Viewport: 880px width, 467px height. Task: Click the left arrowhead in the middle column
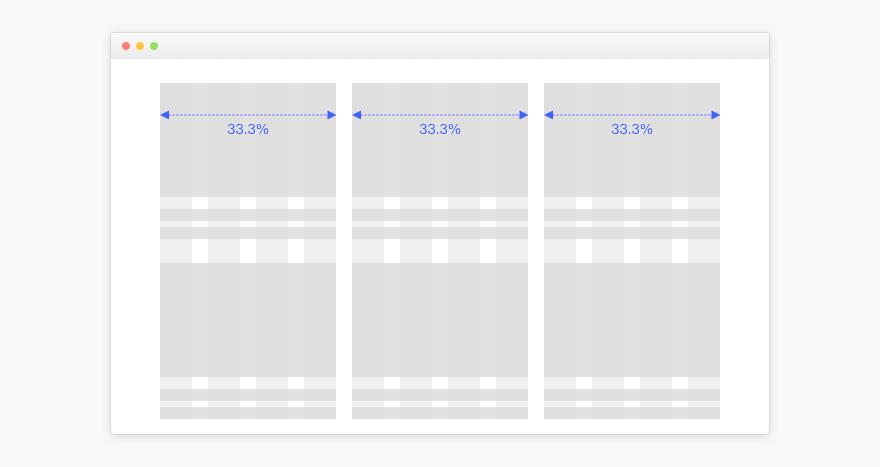(357, 115)
